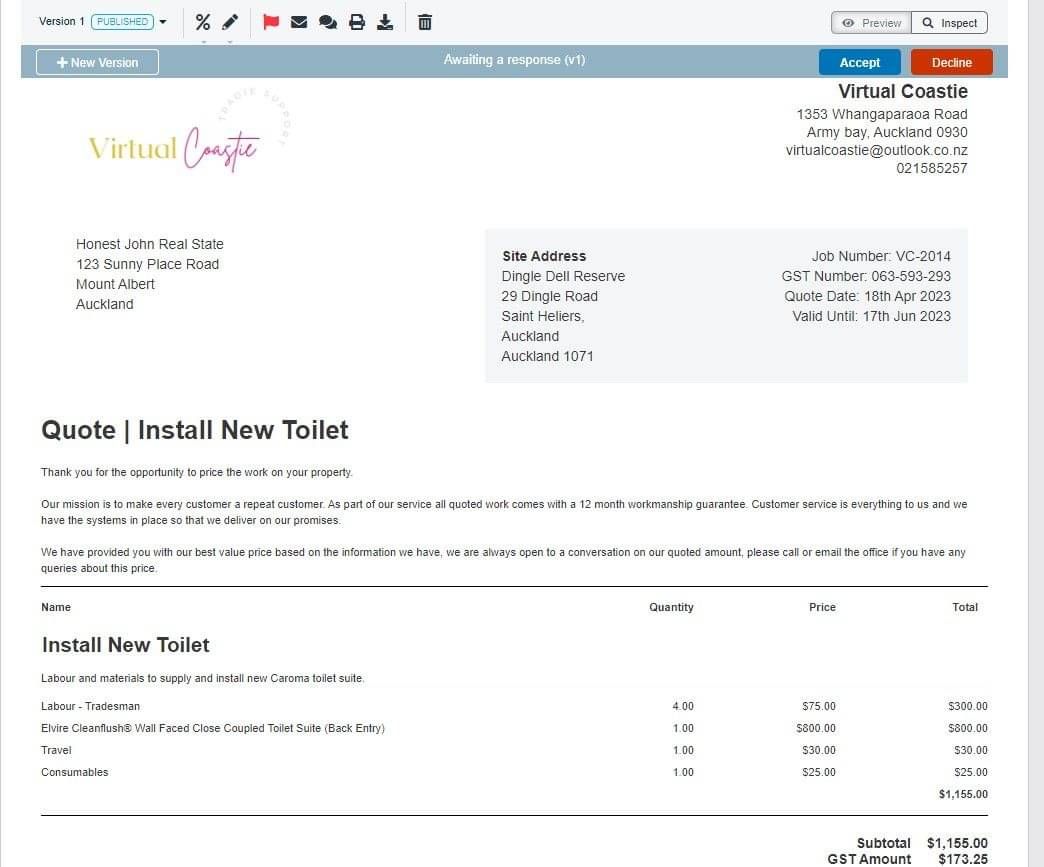Print the quote using printer icon
Image resolution: width=1044 pixels, height=867 pixels.
point(357,22)
